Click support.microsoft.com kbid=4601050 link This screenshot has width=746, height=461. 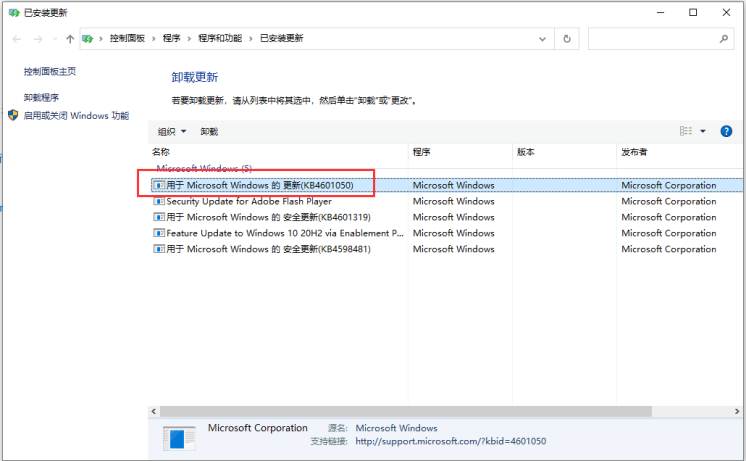click(x=451, y=441)
